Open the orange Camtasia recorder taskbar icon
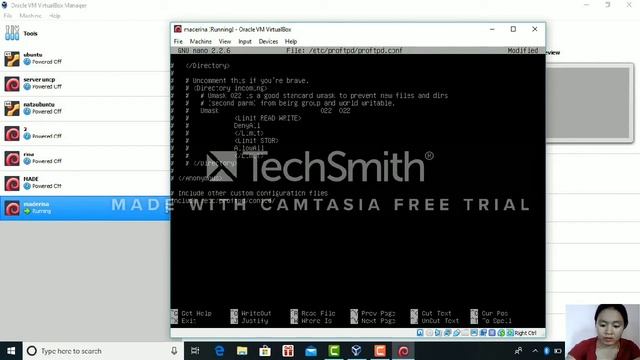This screenshot has height=360, width=640. click(380, 351)
